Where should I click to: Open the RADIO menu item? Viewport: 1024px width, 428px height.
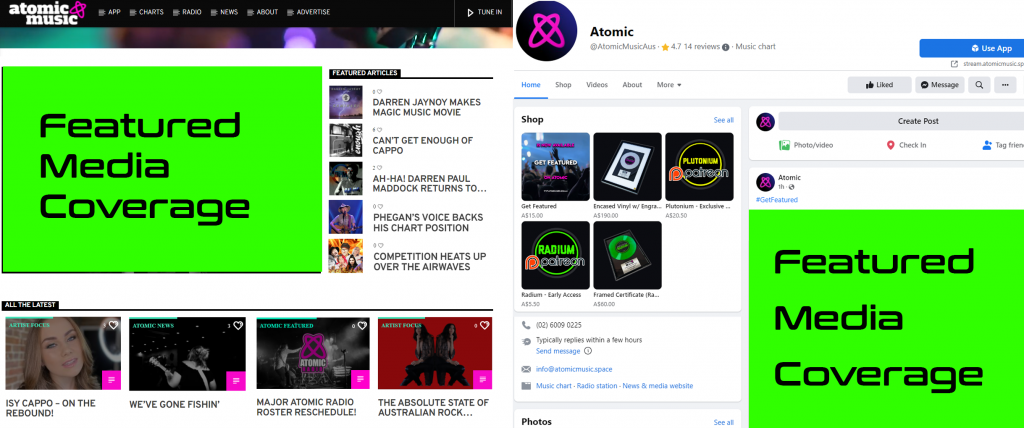[187, 12]
